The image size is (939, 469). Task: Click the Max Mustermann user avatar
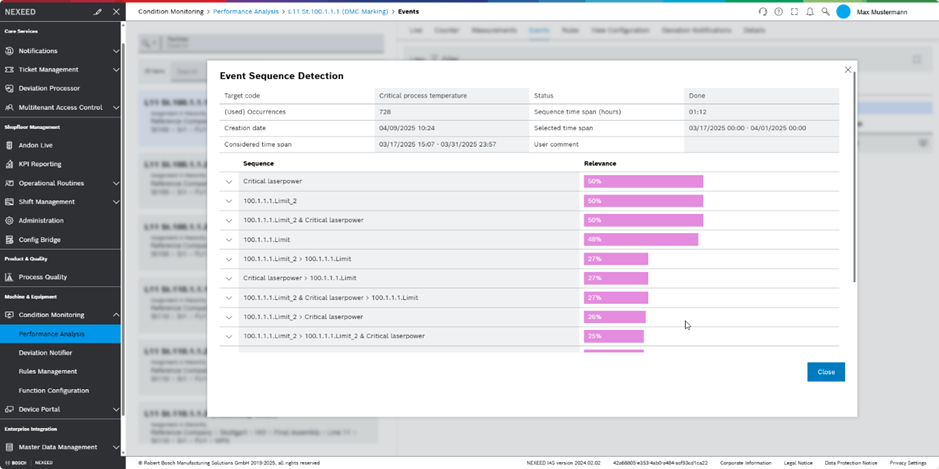(843, 12)
